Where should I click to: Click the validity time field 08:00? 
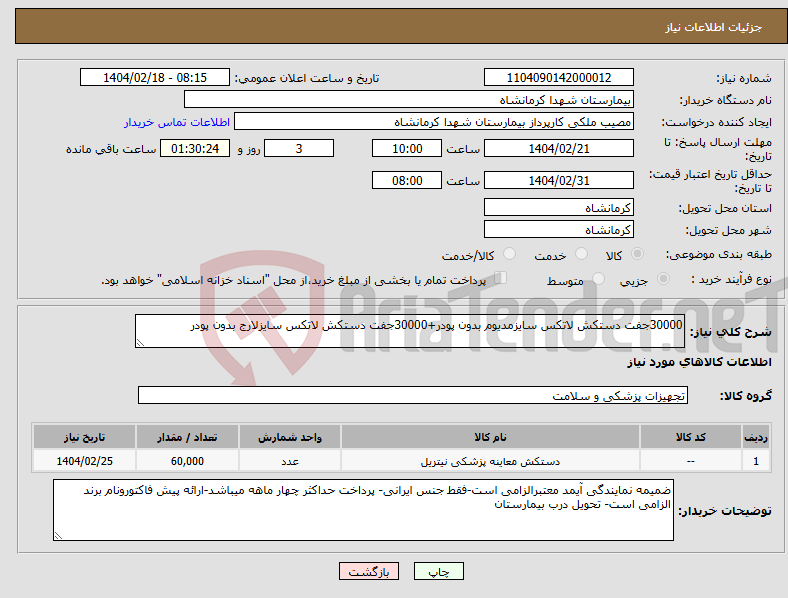[x=407, y=180]
